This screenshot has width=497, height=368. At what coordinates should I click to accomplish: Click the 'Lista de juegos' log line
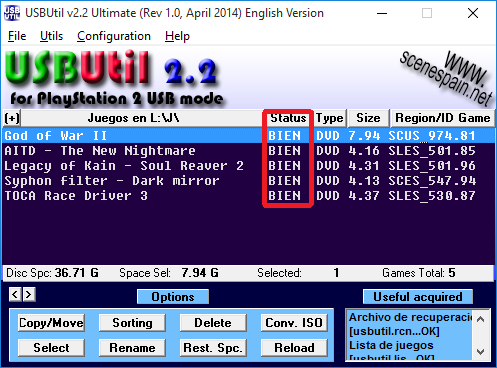[391, 345]
